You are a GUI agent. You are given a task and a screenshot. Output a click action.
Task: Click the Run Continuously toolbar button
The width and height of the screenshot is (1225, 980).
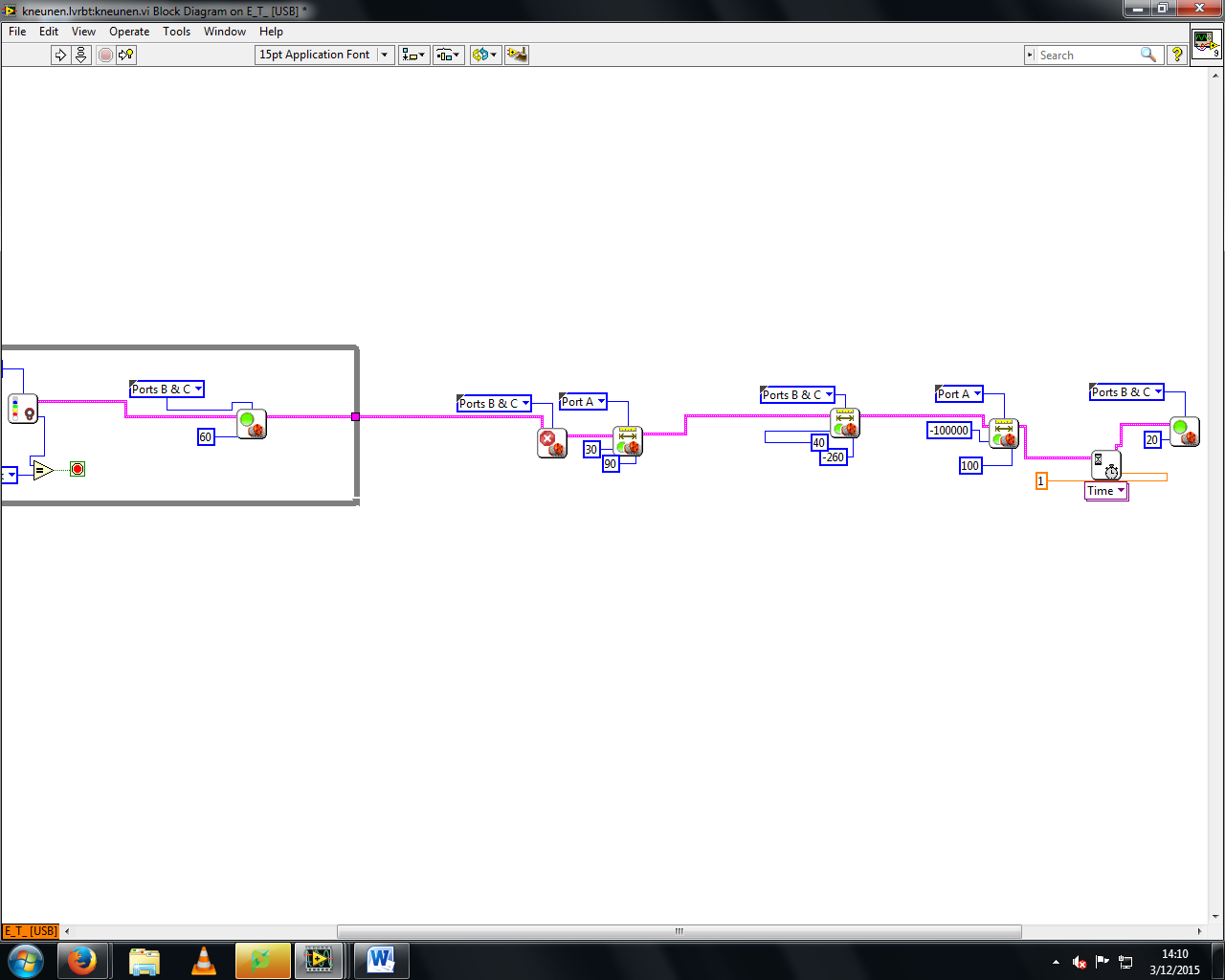(81, 55)
